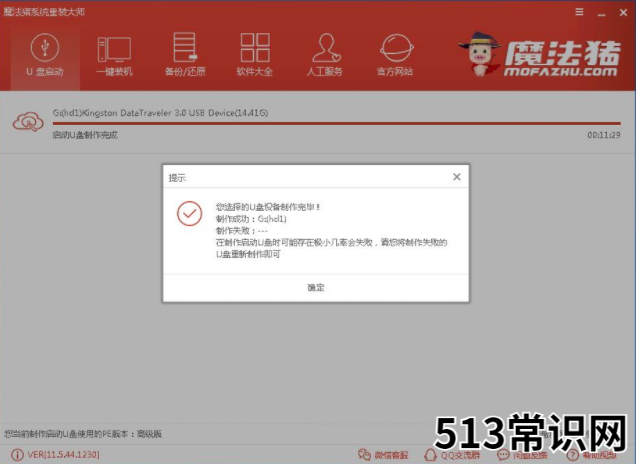The height and width of the screenshot is (464, 636).
Task: Click 制作成功：G:(hd1) line in dialog
Action: [x=251, y=219]
